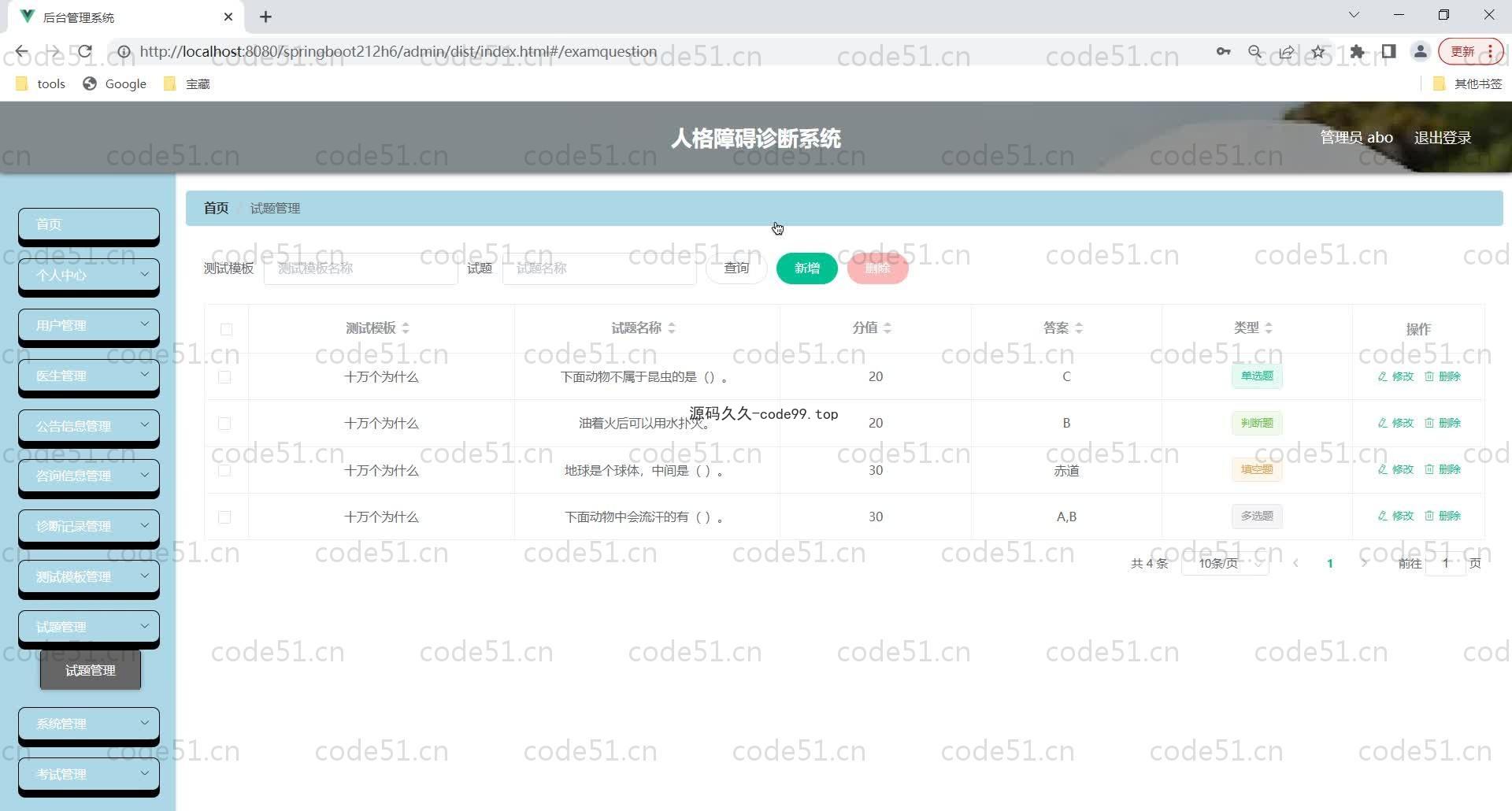Expand the 测试模板管理 sidebar menu
The height and width of the screenshot is (811, 1512).
point(89,576)
